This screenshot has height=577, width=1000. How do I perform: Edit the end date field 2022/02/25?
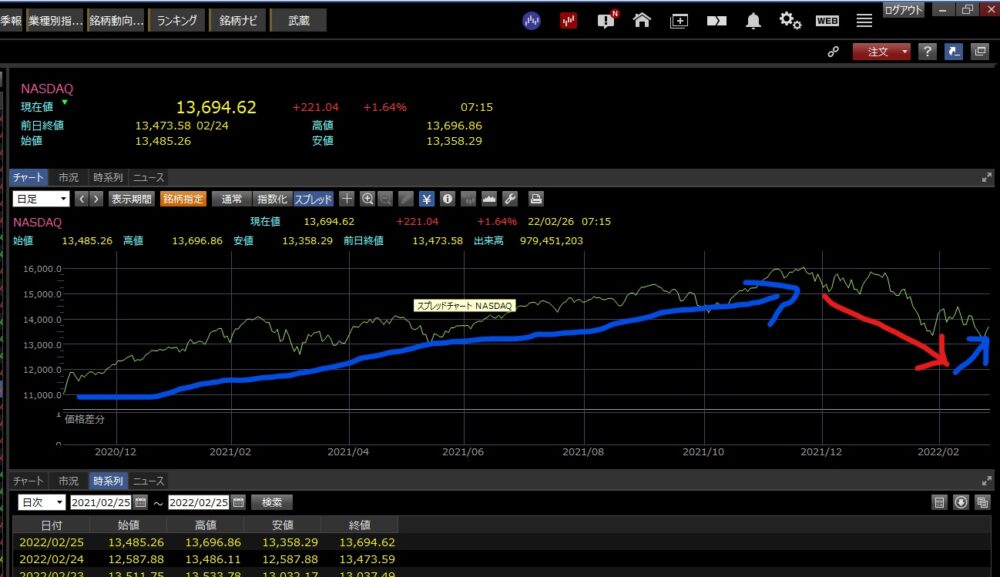pos(198,502)
